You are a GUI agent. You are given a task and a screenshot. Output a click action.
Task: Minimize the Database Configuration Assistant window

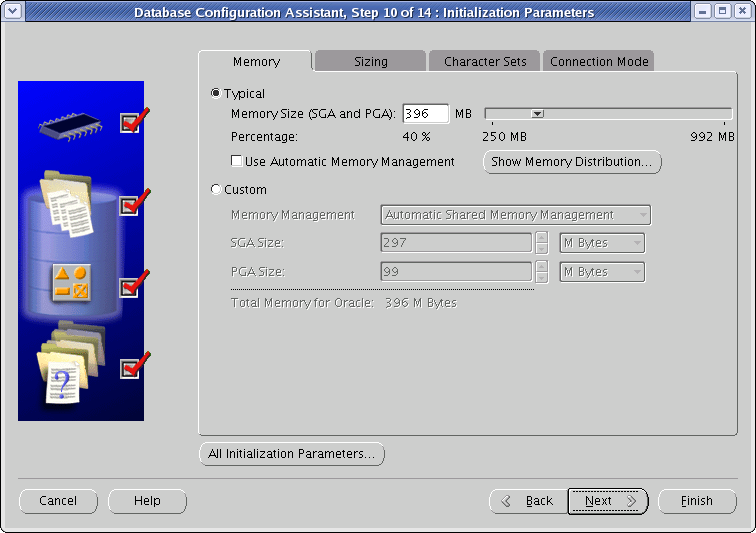point(703,11)
